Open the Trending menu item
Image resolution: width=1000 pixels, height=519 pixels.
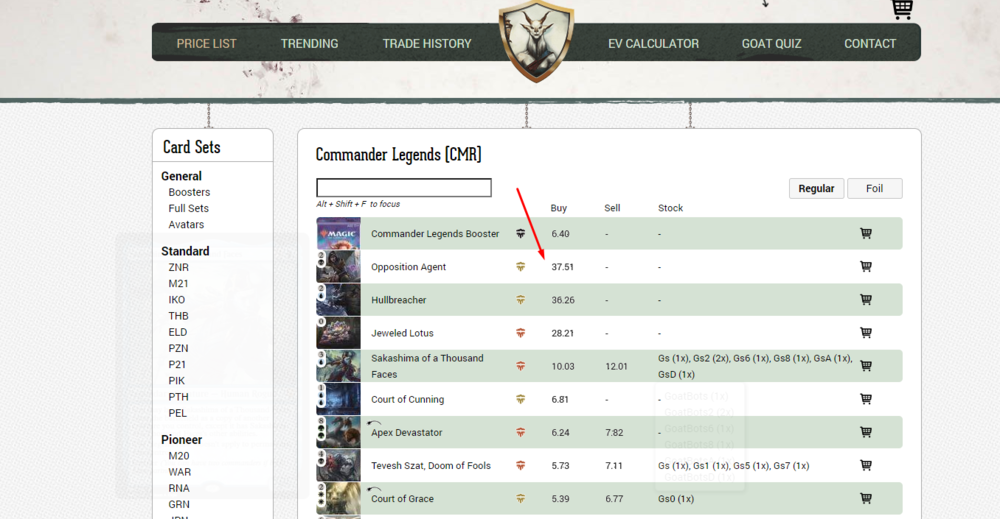click(x=309, y=43)
